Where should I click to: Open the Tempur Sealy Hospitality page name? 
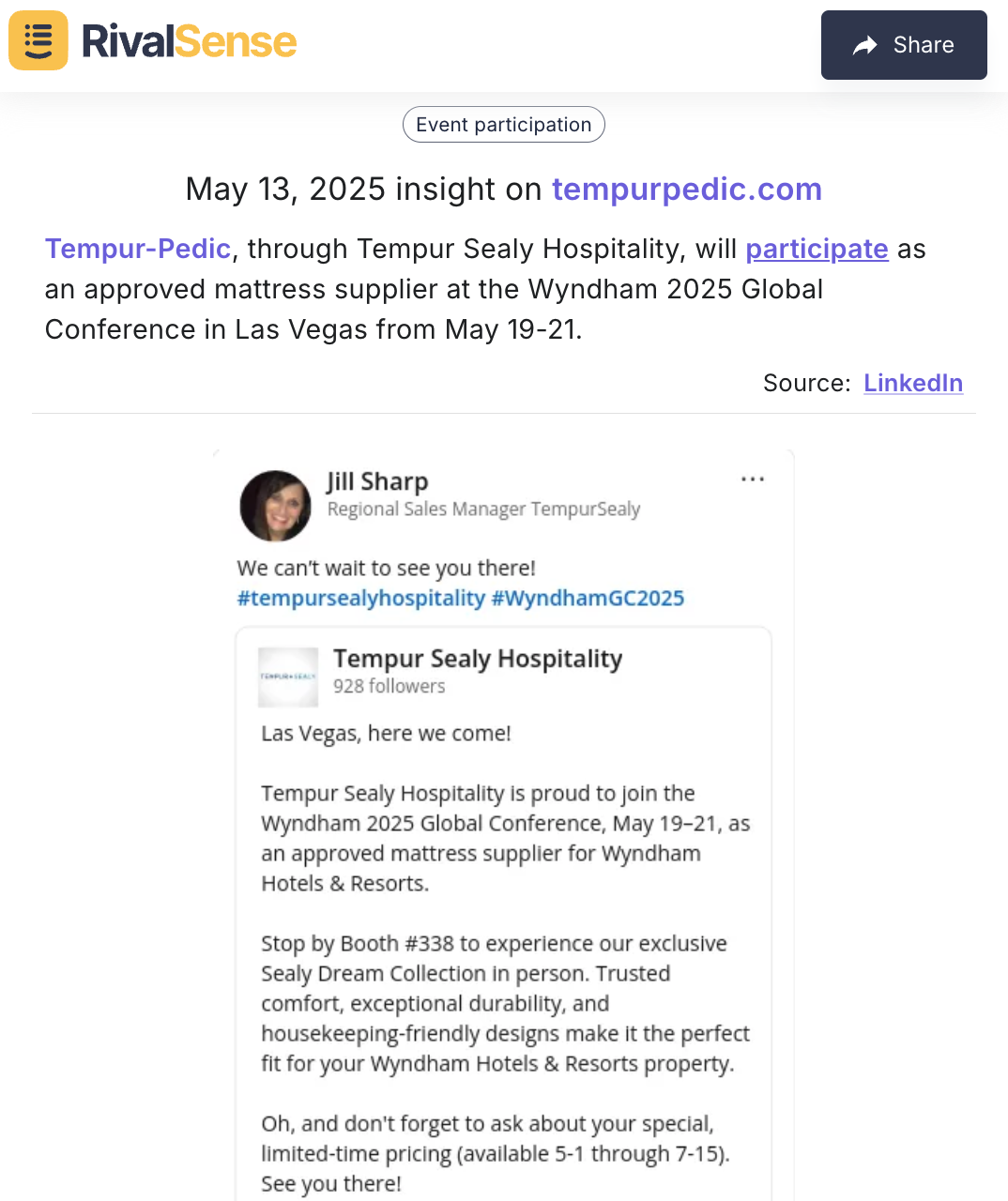(x=478, y=659)
